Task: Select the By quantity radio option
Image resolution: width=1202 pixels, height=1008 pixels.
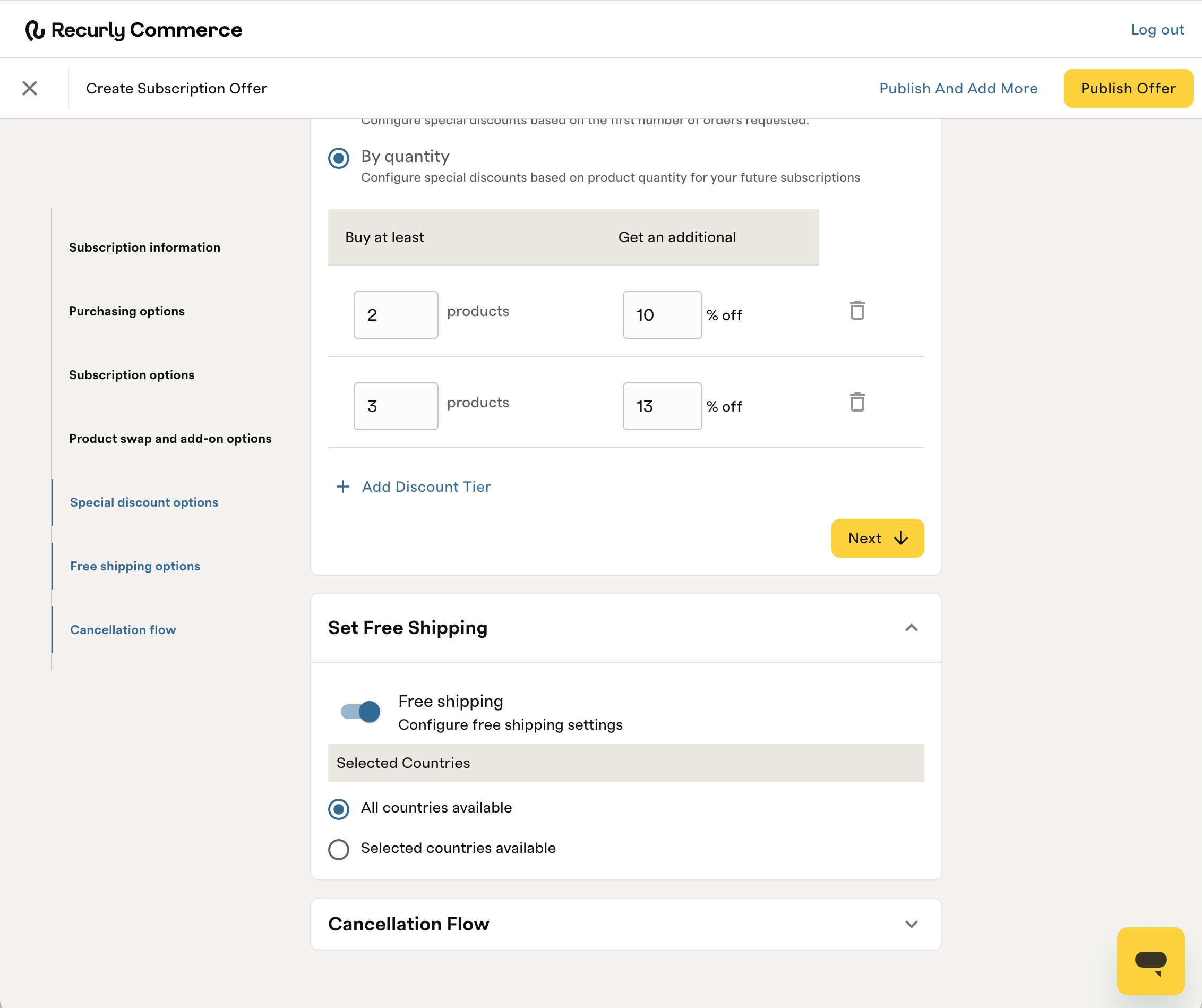Action: [339, 158]
